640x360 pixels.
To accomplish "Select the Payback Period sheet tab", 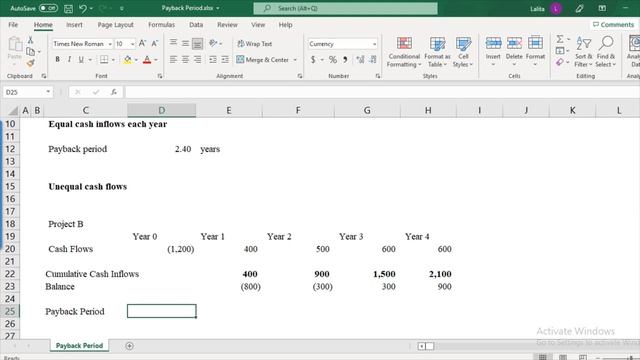I will [79, 346].
